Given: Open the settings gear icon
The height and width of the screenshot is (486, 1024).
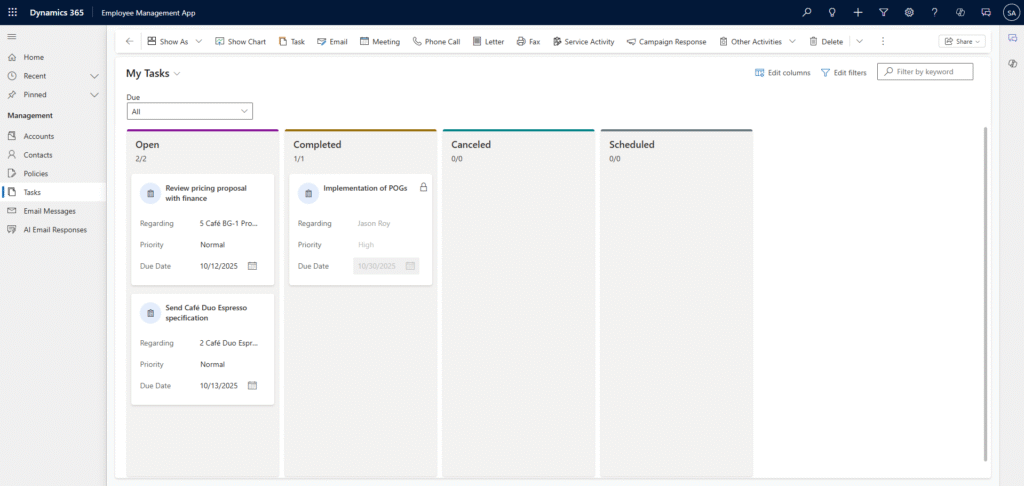Looking at the screenshot, I should (909, 12).
